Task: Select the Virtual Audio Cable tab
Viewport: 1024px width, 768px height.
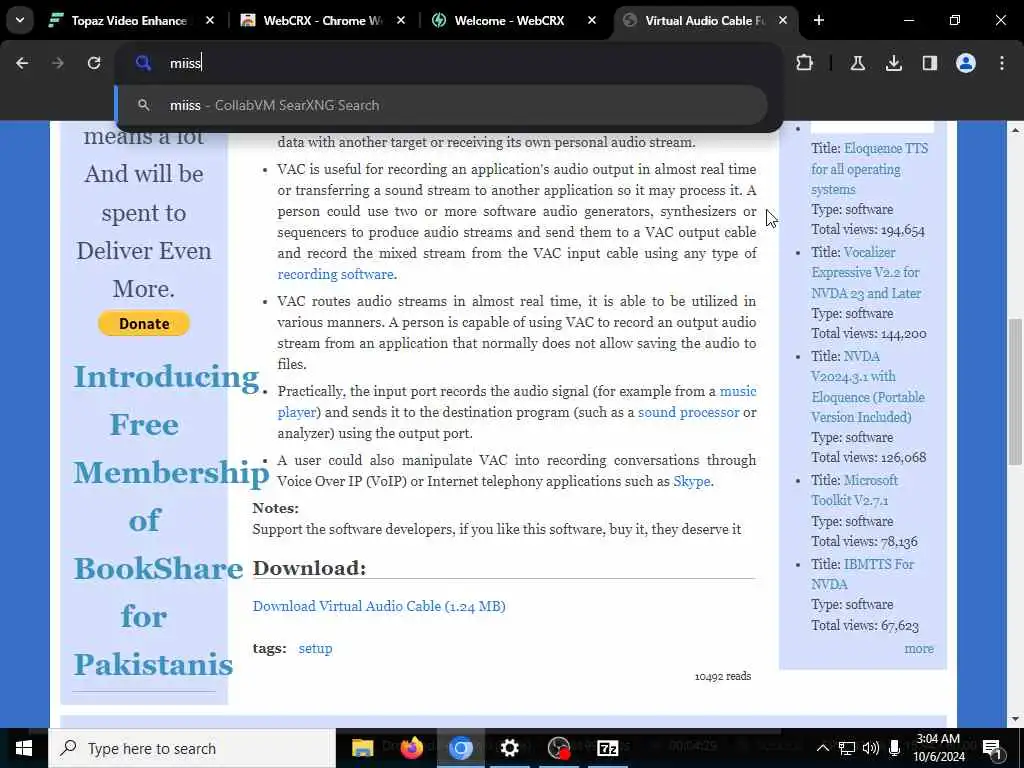Action: point(705,20)
